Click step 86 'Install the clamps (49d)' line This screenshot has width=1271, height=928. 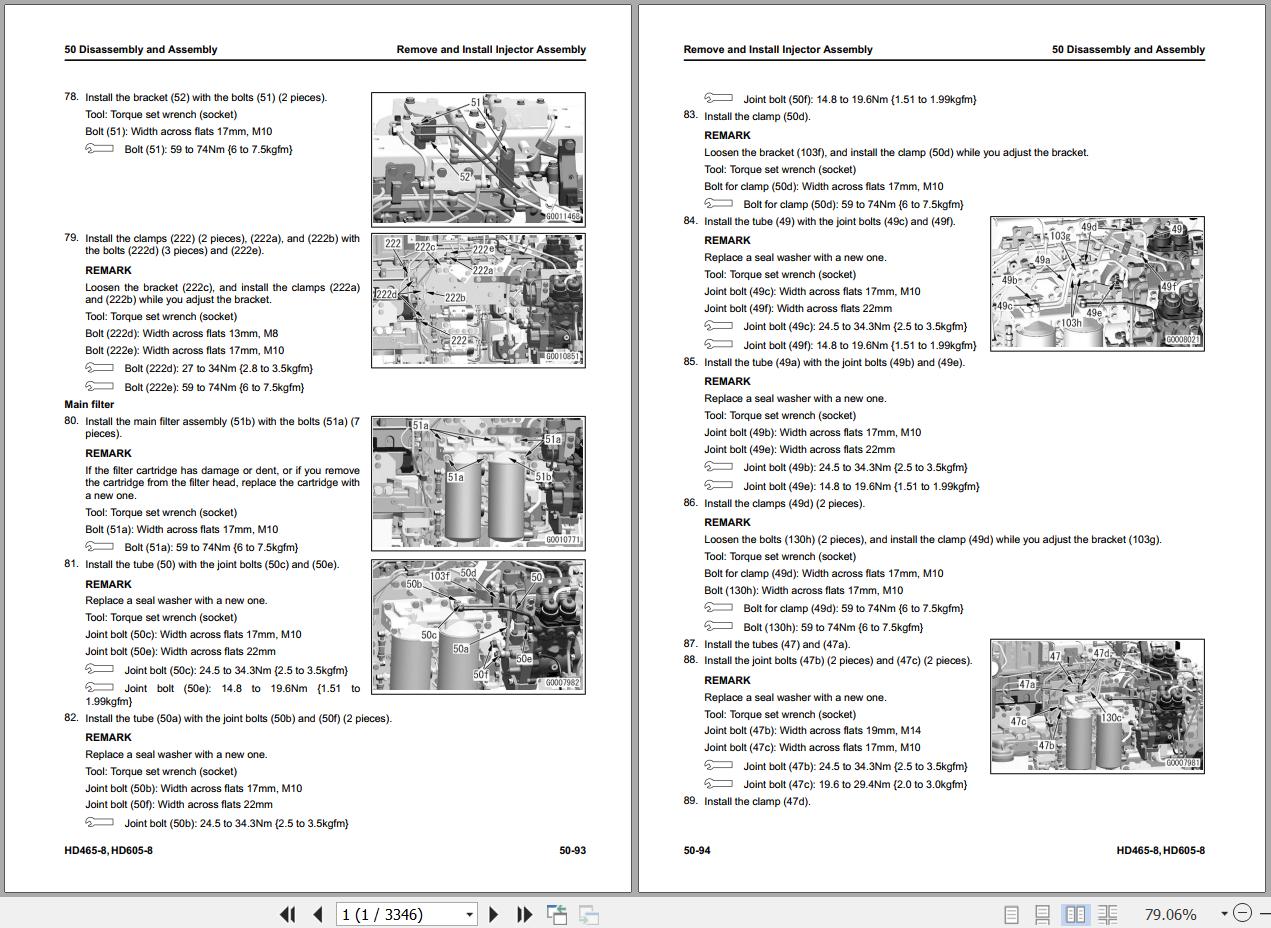[x=785, y=503]
